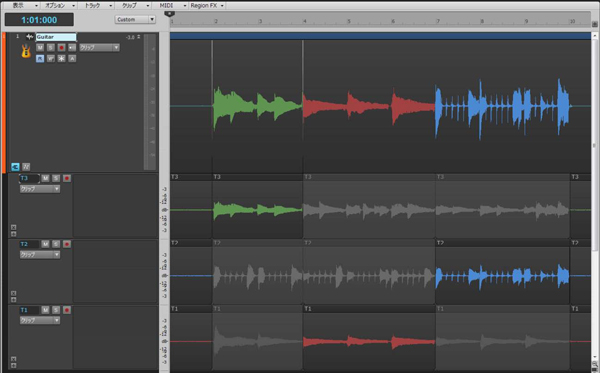Open the T2 lane edit filter dropdown
This screenshot has width=600, height=373.
40,255
